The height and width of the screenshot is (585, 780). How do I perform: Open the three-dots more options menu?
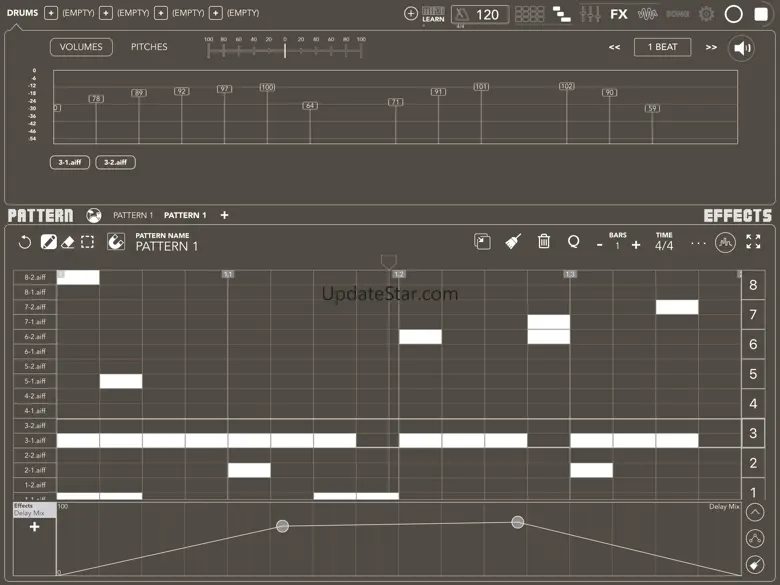(698, 243)
